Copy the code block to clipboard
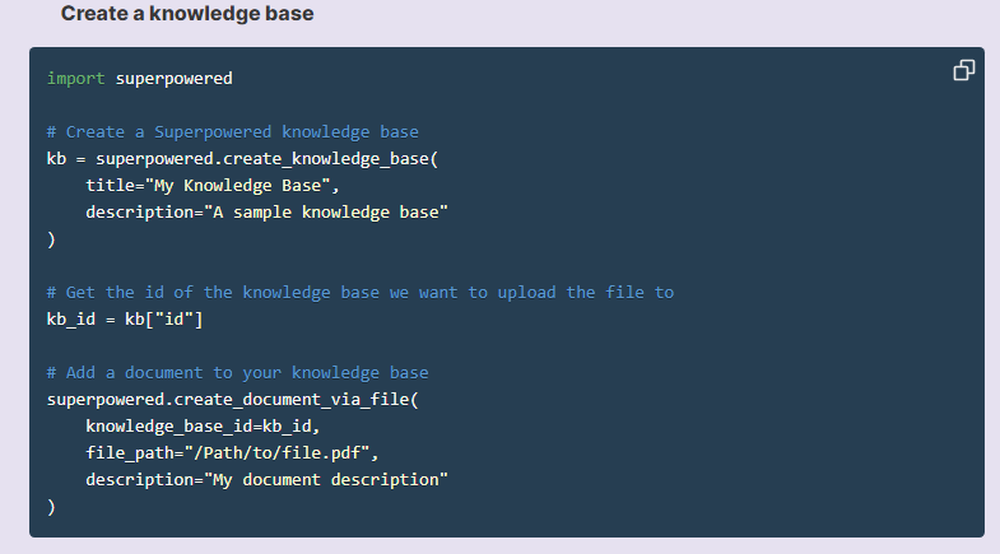Viewport: 1000px width, 554px height. pyautogui.click(x=964, y=70)
